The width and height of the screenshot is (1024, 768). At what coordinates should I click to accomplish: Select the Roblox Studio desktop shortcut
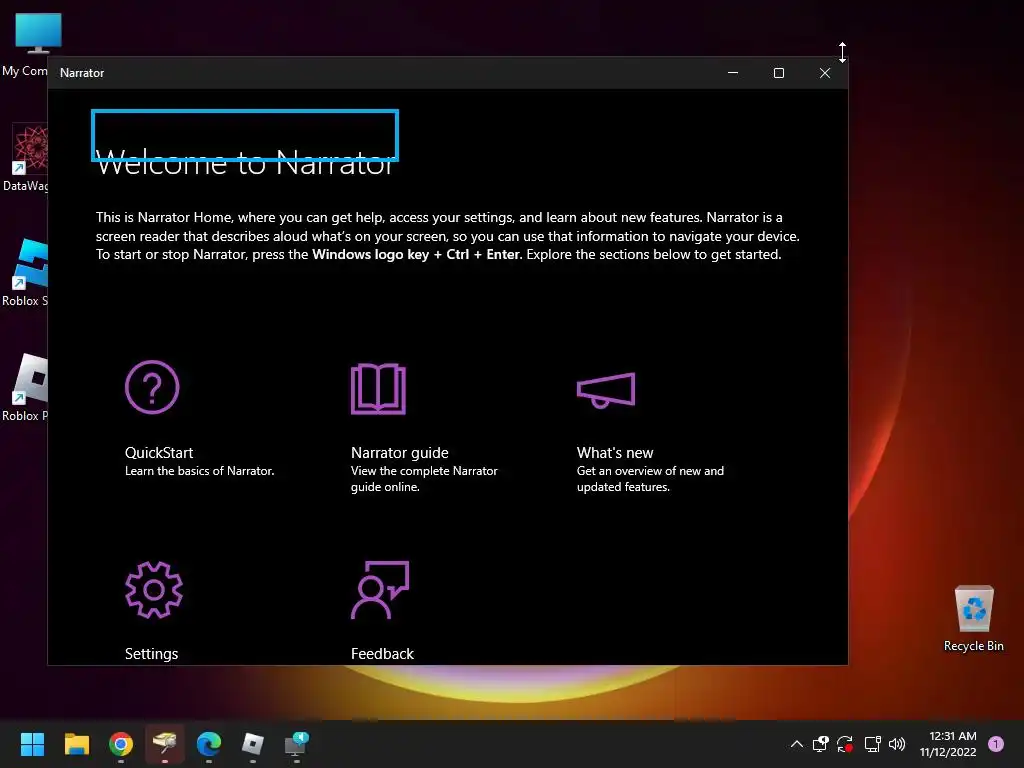(25, 272)
